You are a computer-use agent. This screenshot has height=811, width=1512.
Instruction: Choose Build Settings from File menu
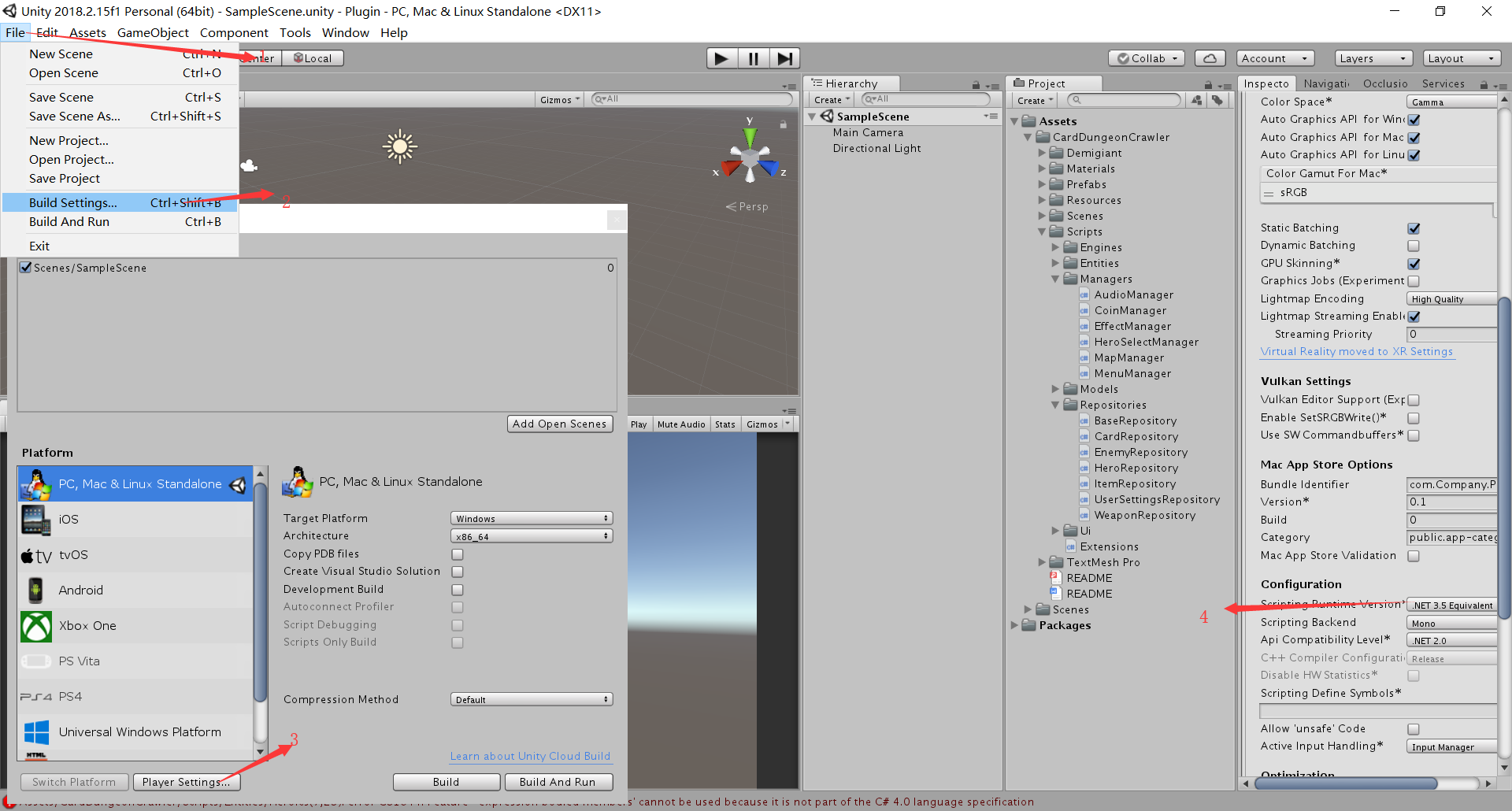(x=73, y=202)
